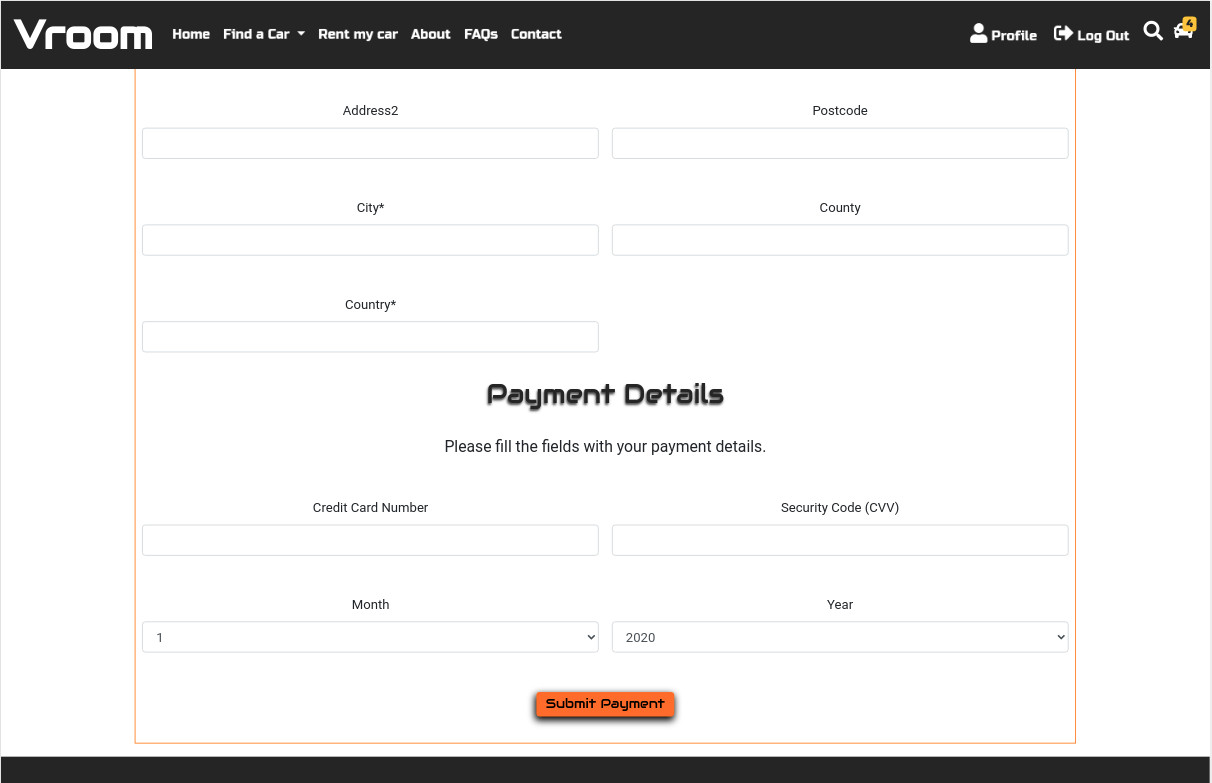Open the Rent my car page
This screenshot has width=1212, height=783.
(x=358, y=34)
